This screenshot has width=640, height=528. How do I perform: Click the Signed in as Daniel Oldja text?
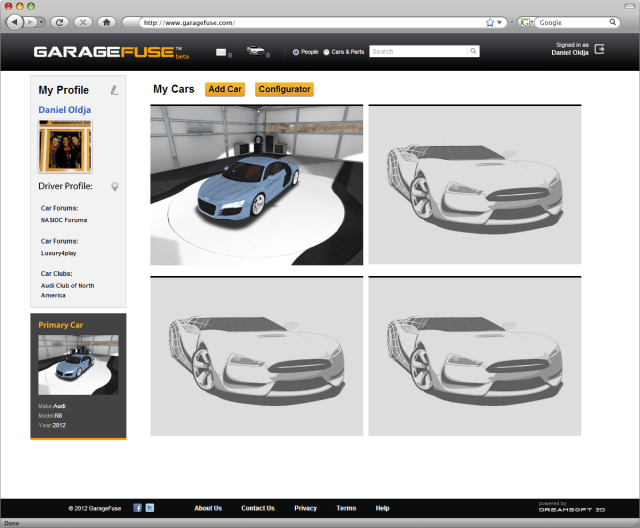point(570,49)
